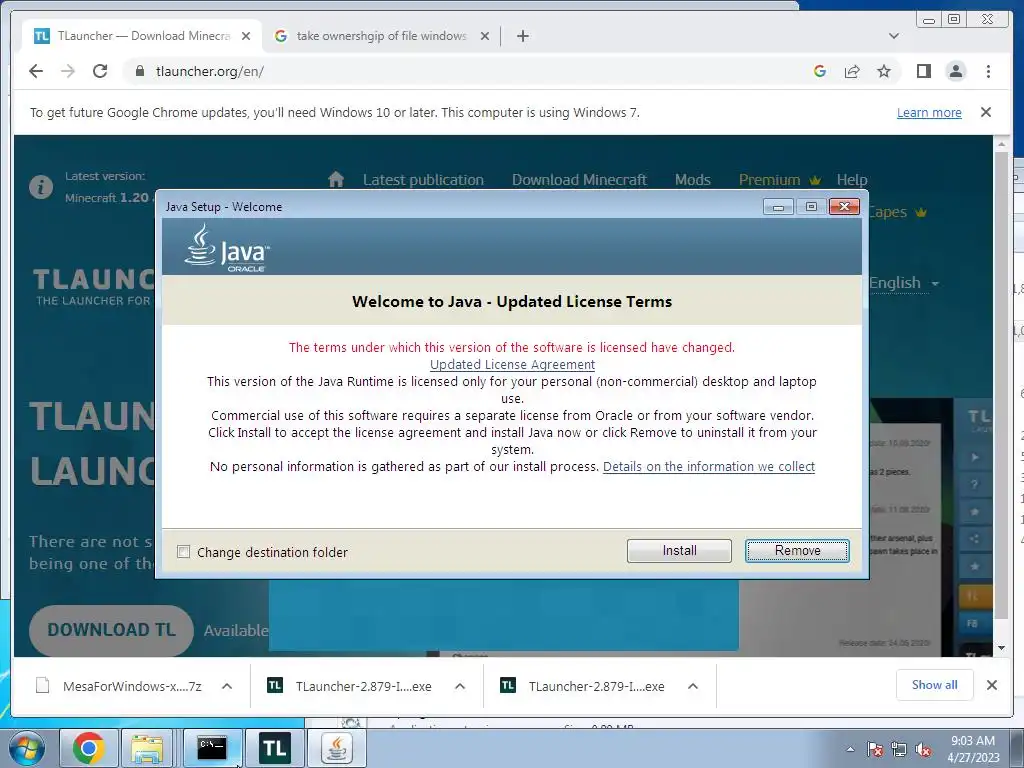Viewport: 1024px width, 768px height.
Task: Open Download Minecraft menu item
Action: pyautogui.click(x=579, y=180)
